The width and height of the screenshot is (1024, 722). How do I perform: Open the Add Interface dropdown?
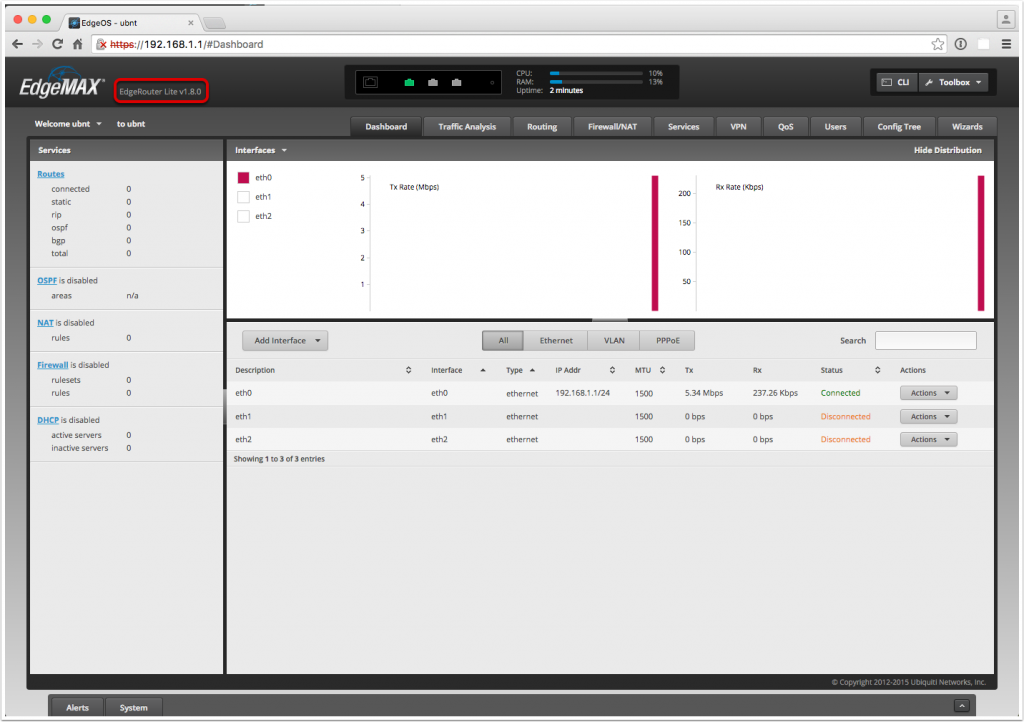tap(285, 341)
